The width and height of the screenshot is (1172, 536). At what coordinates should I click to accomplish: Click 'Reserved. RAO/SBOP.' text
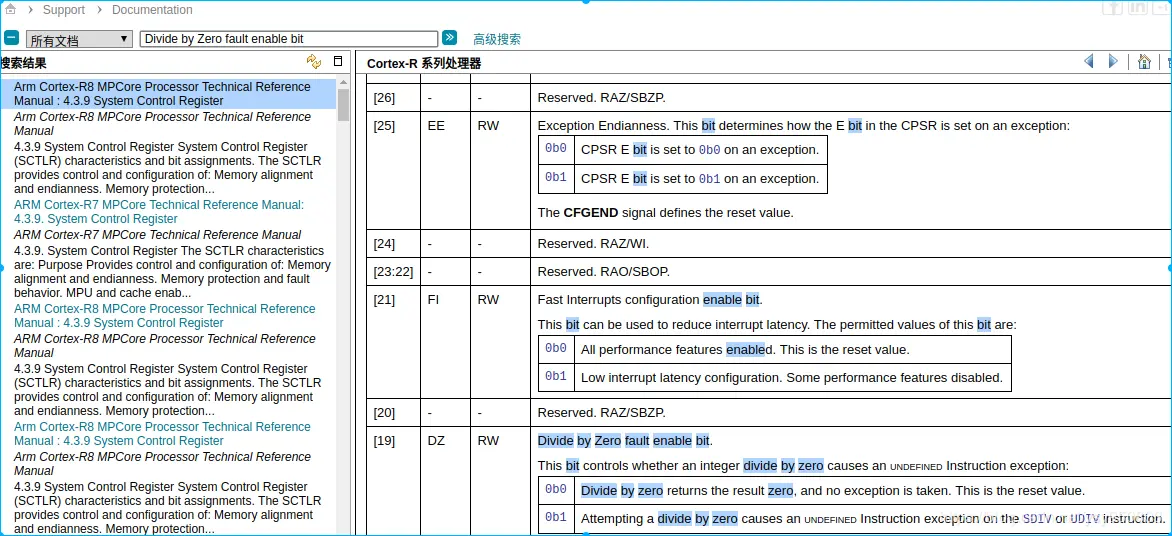(603, 271)
